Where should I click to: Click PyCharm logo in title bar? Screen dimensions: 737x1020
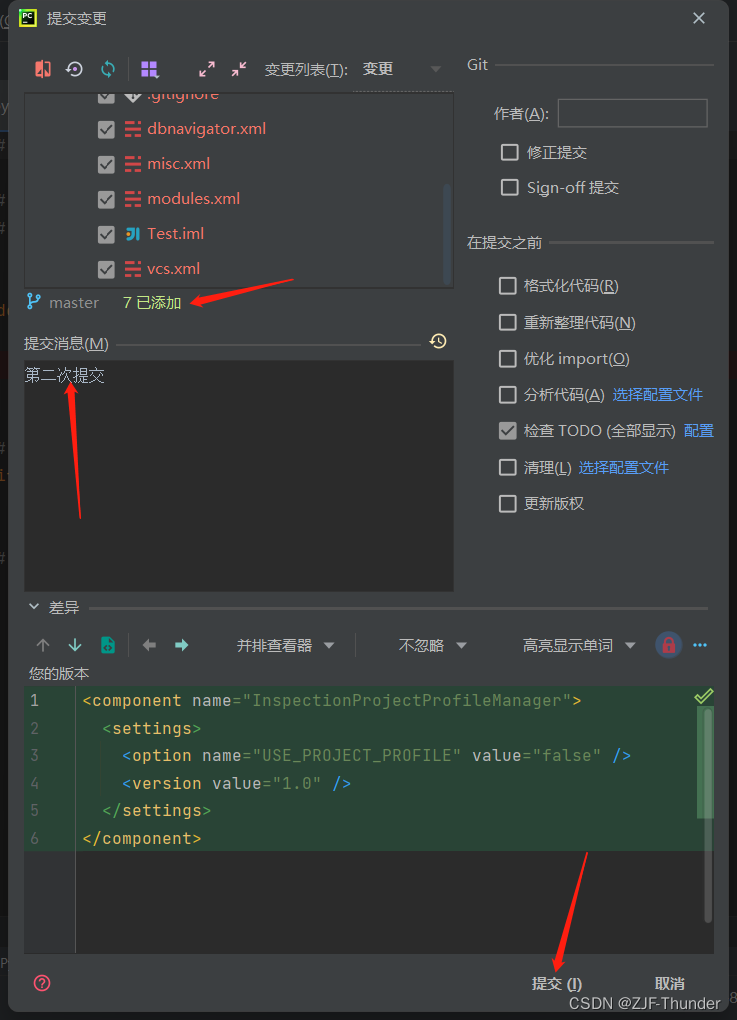point(28,18)
